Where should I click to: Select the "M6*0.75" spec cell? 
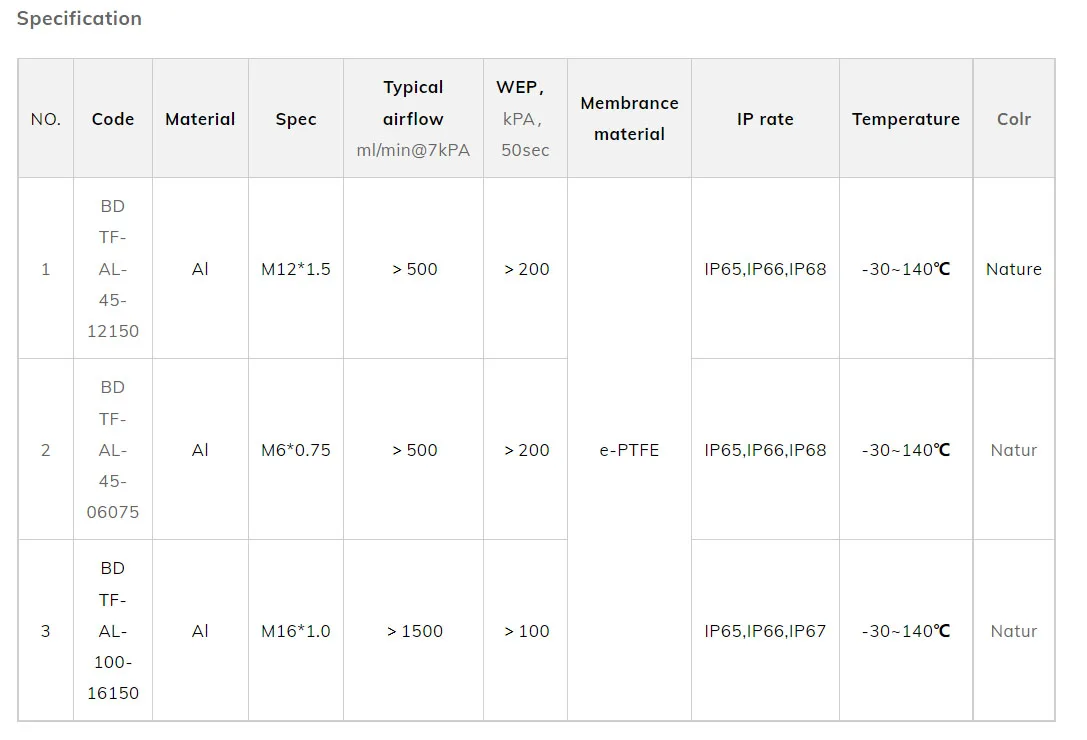click(296, 450)
